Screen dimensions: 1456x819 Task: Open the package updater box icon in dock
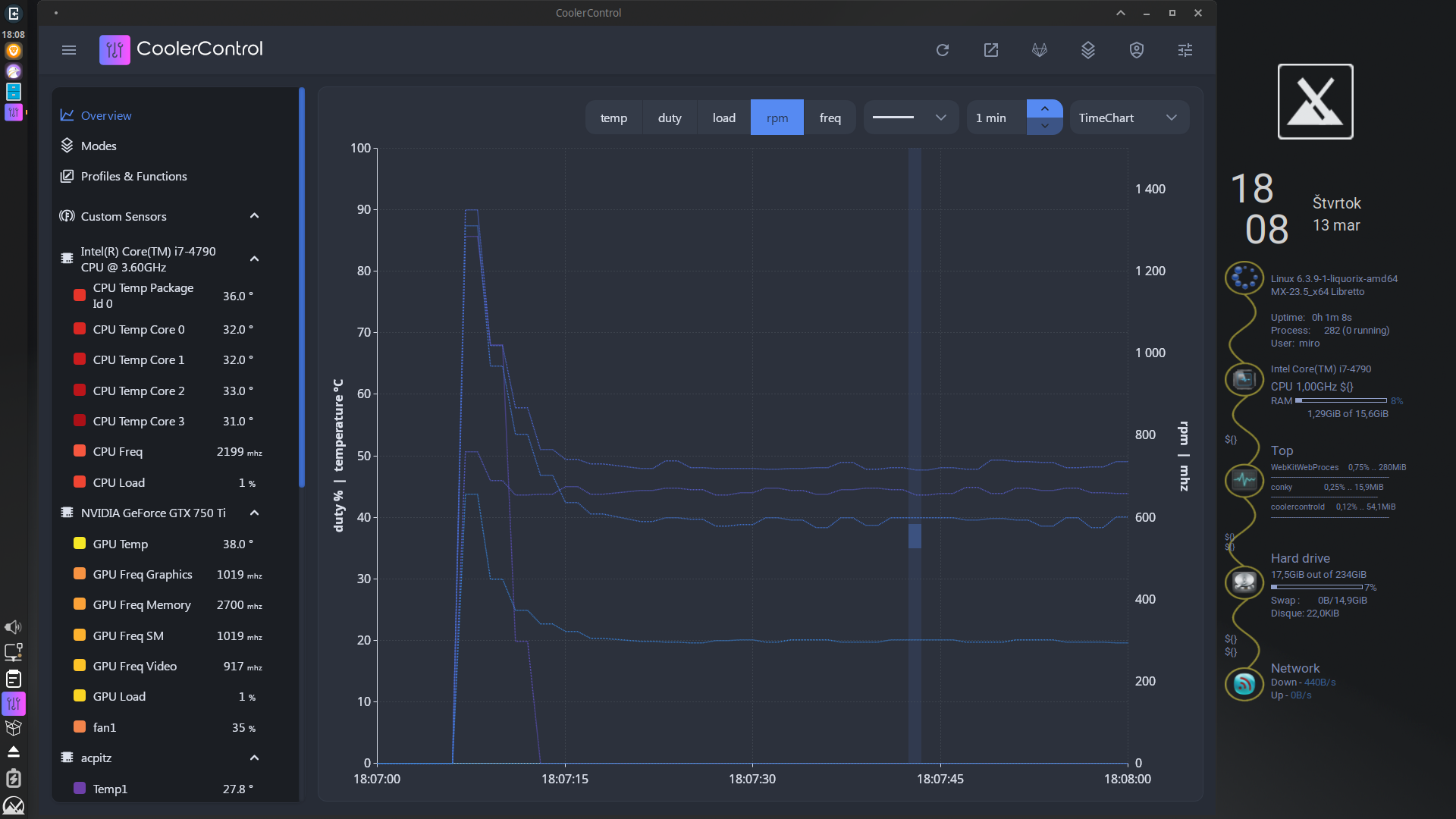13,728
